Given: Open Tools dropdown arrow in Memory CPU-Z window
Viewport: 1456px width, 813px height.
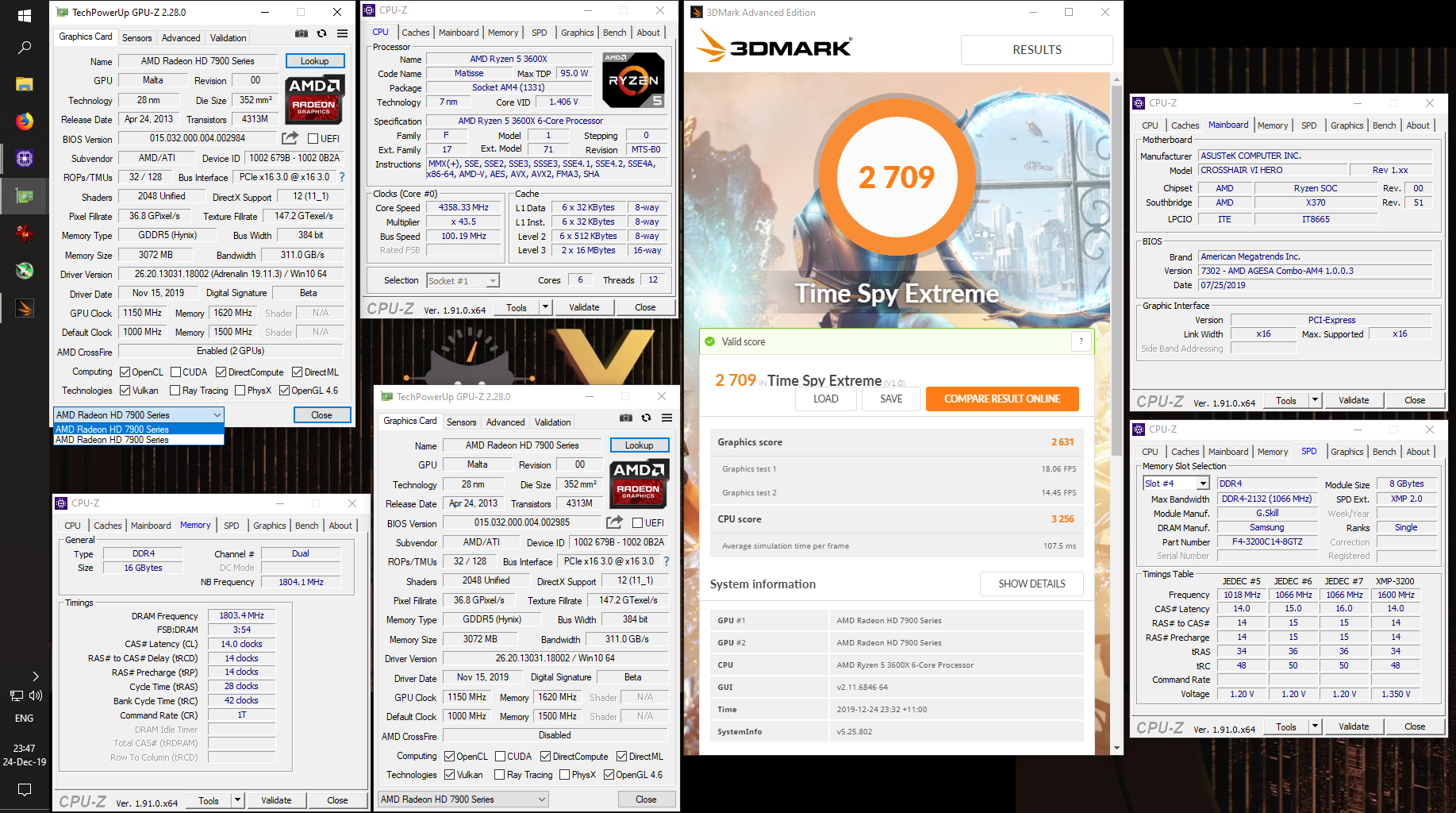Looking at the screenshot, I should [x=237, y=800].
